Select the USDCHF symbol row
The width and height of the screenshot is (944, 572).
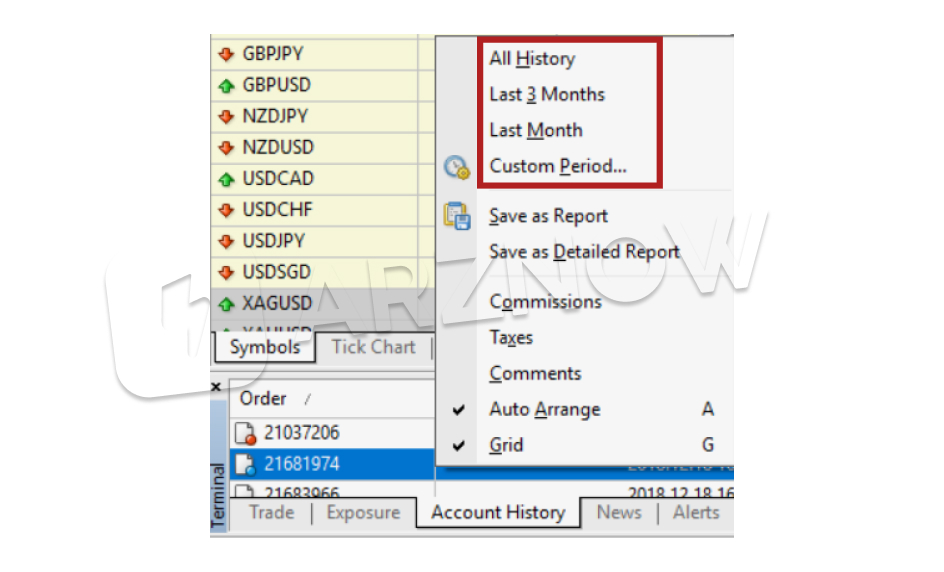[322, 210]
